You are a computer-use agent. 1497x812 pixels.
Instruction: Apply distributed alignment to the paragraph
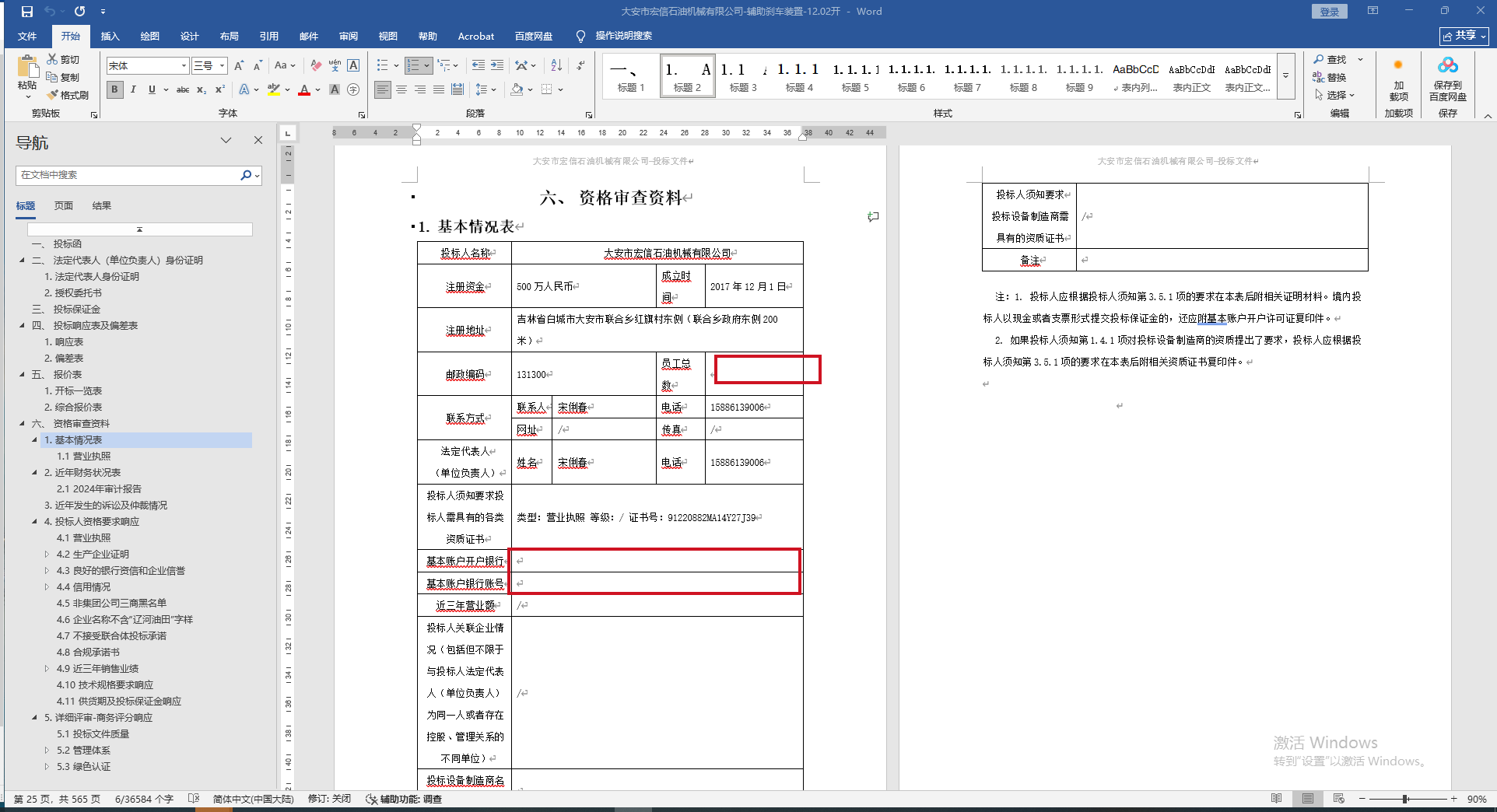point(458,89)
